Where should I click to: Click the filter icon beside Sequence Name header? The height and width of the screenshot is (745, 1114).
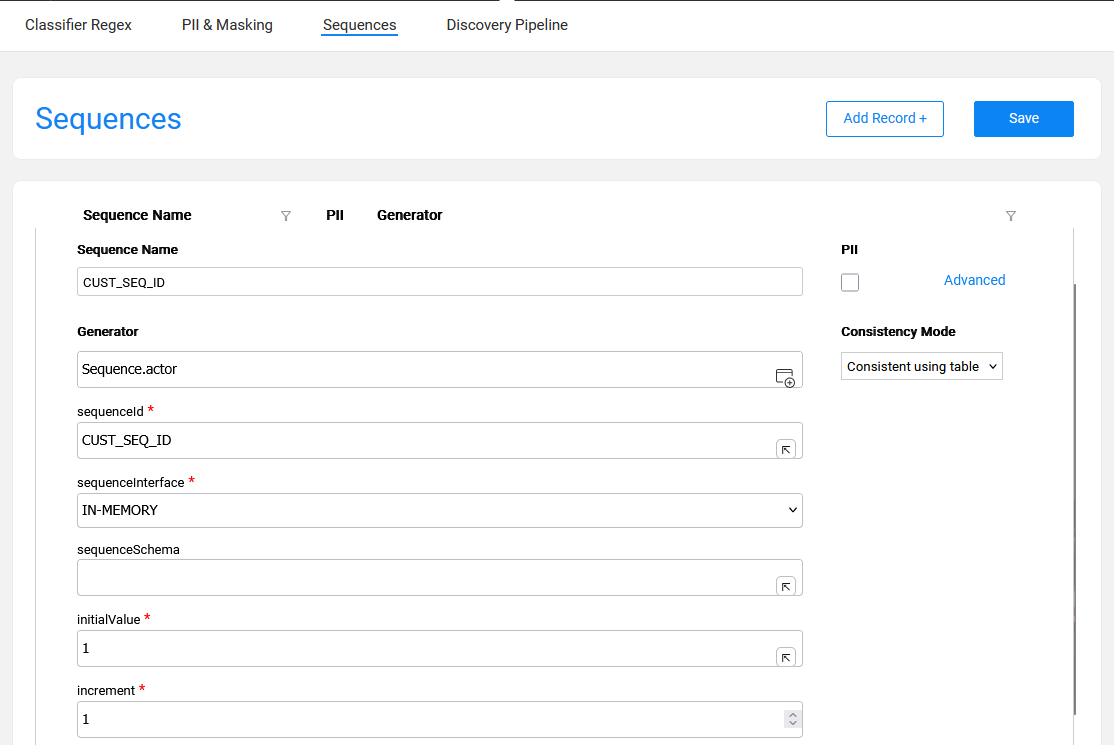tap(286, 216)
